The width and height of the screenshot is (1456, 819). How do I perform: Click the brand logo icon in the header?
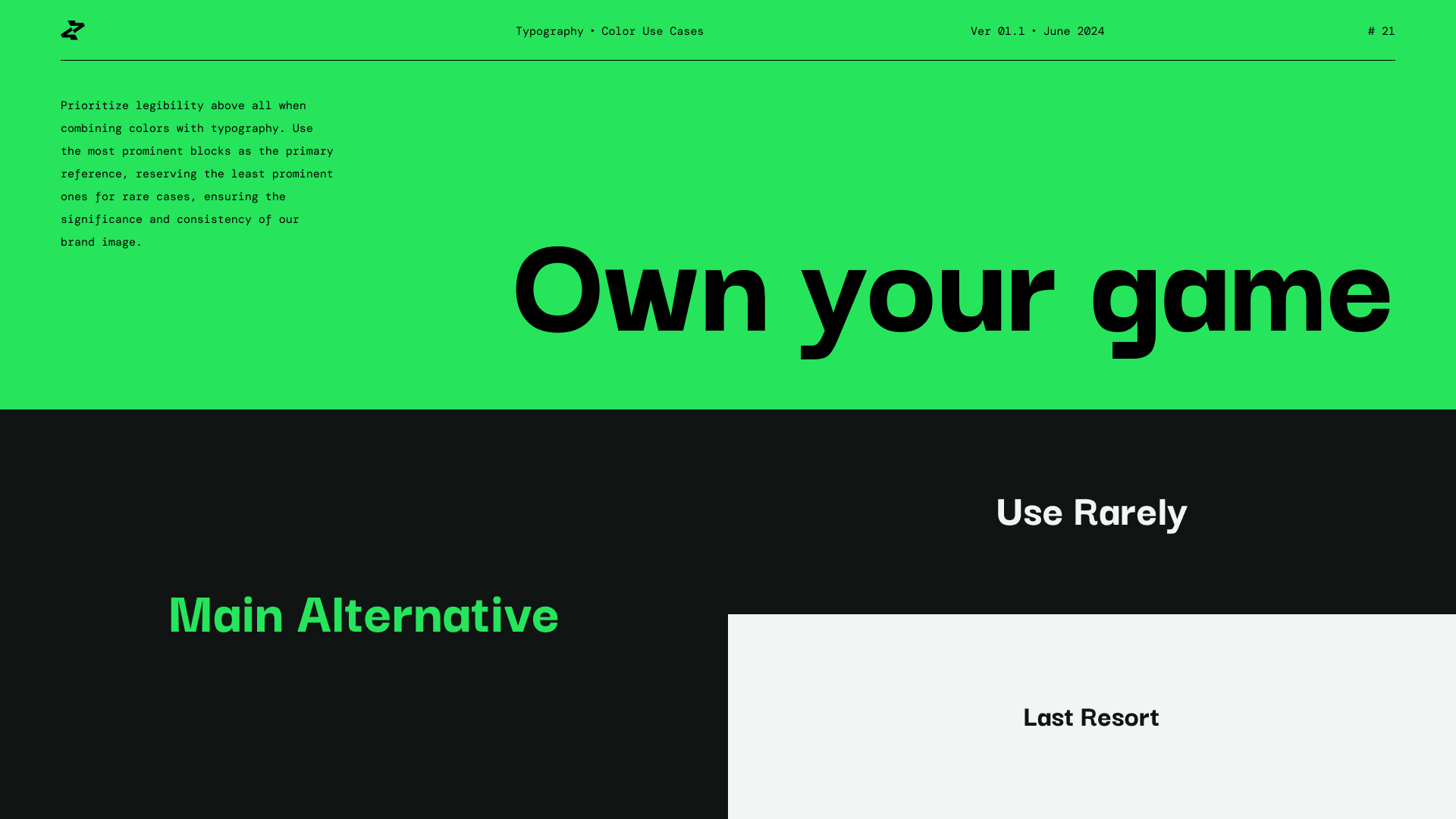coord(73,30)
